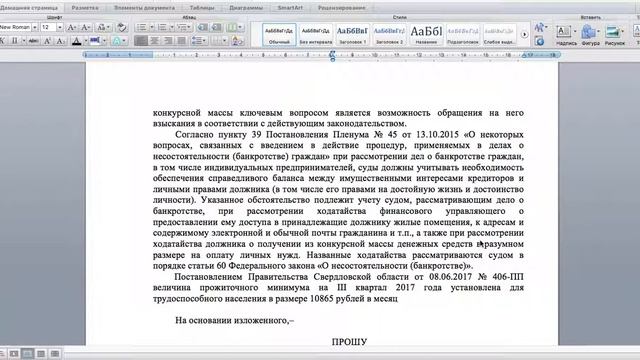Align text right
The height and width of the screenshot is (360, 640).
[168, 41]
